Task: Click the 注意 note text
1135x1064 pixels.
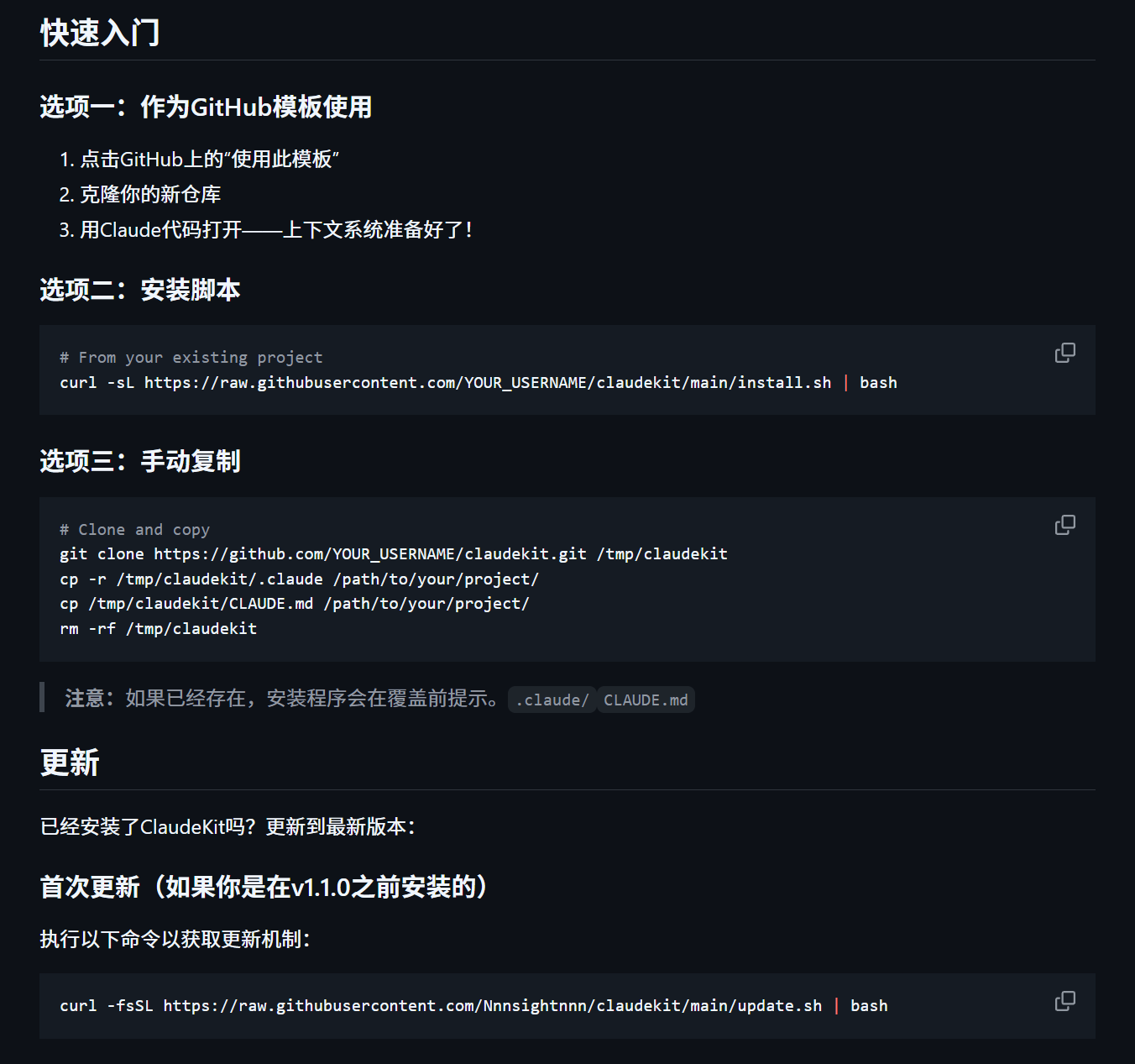Action: click(x=283, y=699)
